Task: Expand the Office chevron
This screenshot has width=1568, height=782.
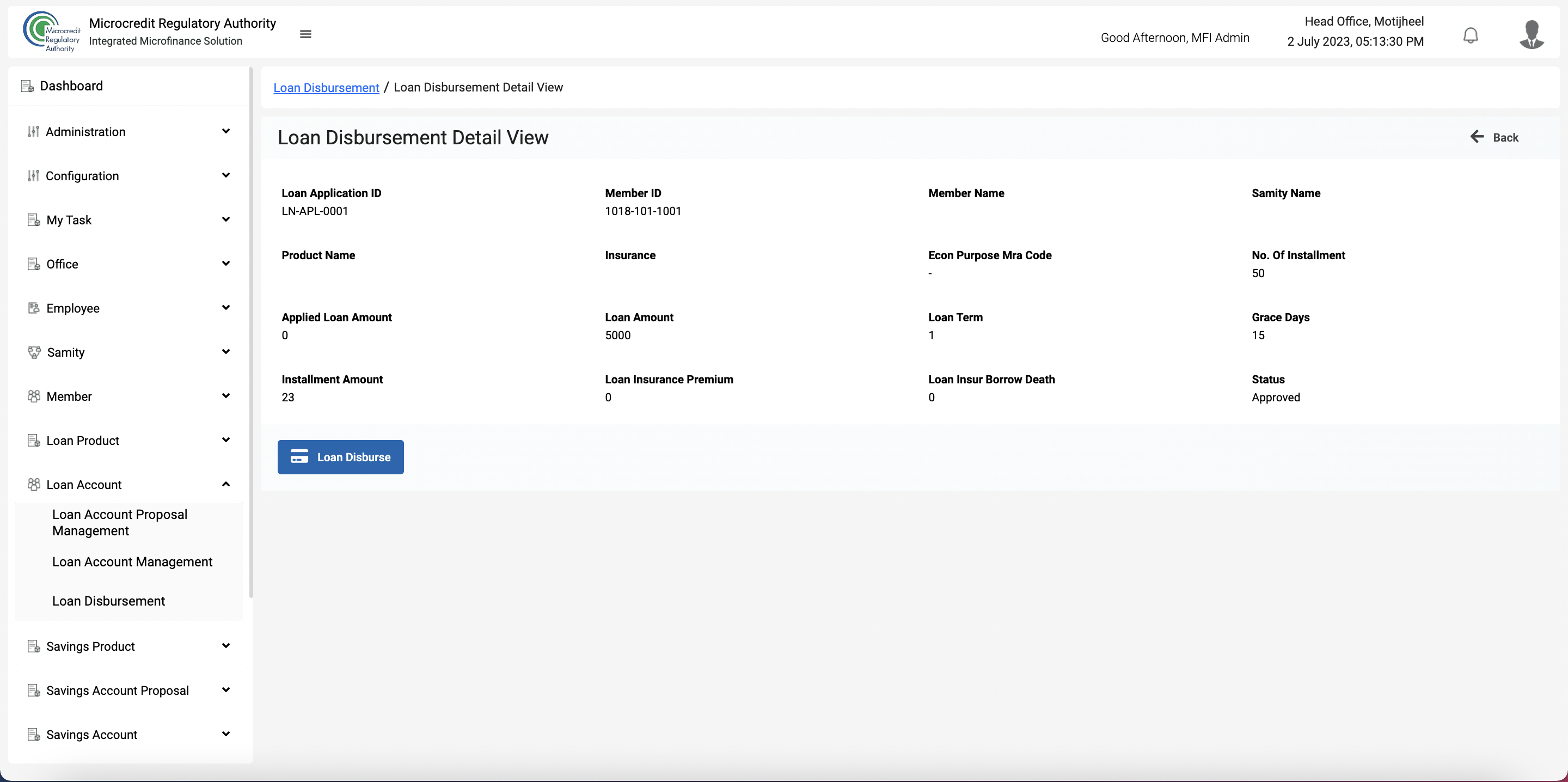Action: coord(226,263)
